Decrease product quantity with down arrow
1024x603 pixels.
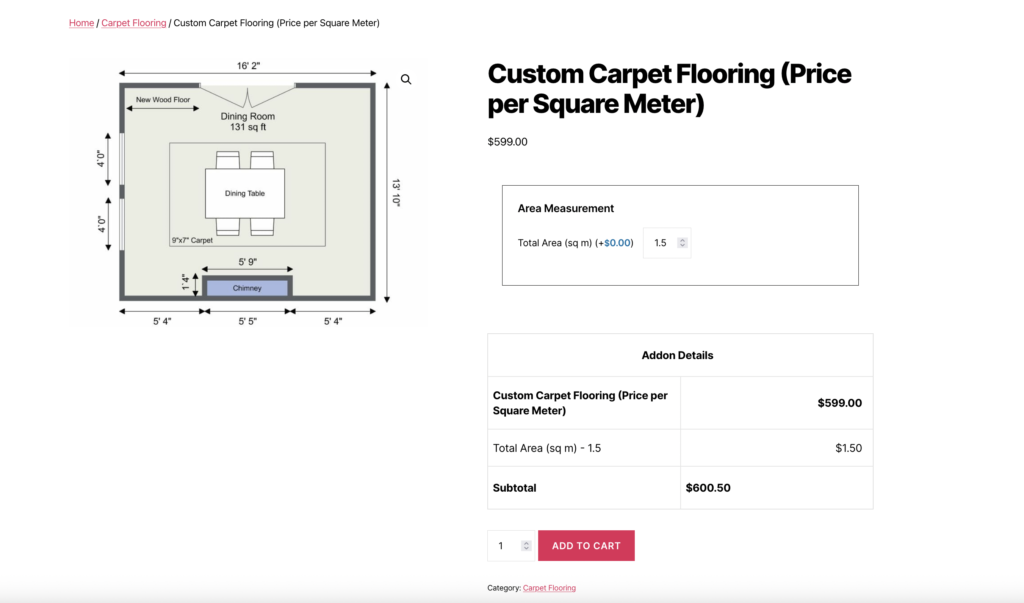(526, 549)
